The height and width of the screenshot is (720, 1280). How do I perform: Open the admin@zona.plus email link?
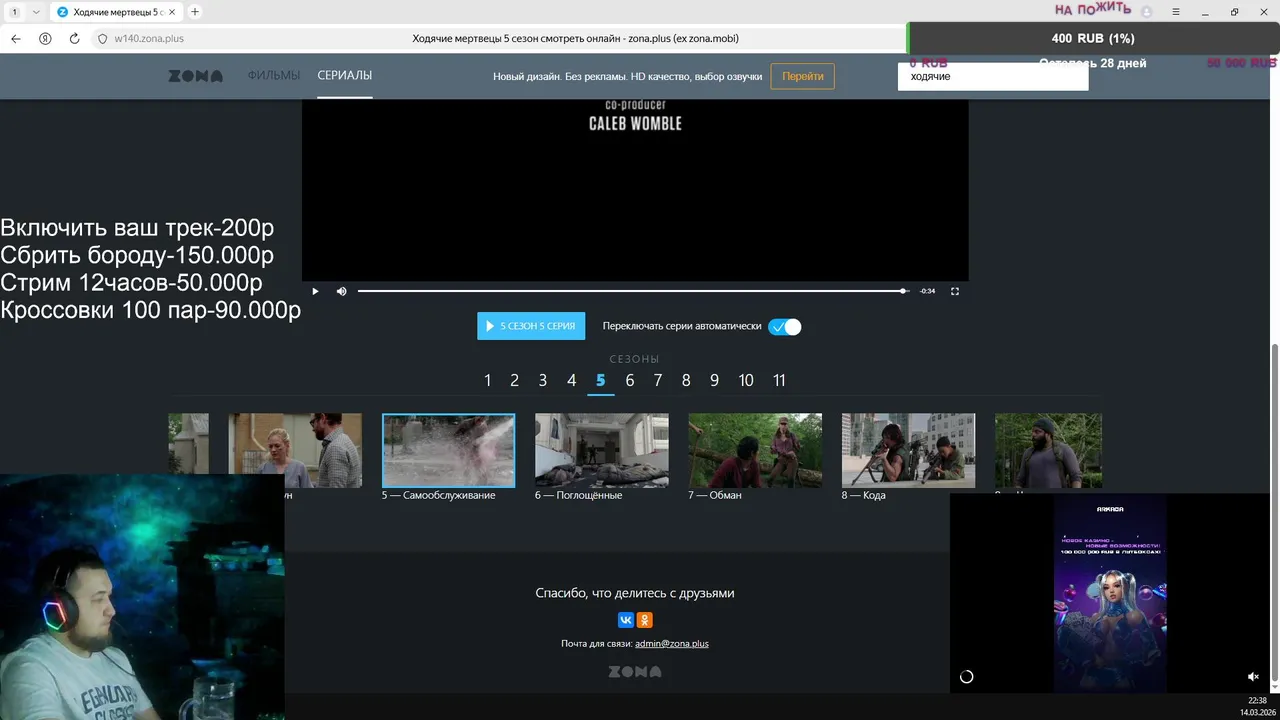pyautogui.click(x=672, y=643)
